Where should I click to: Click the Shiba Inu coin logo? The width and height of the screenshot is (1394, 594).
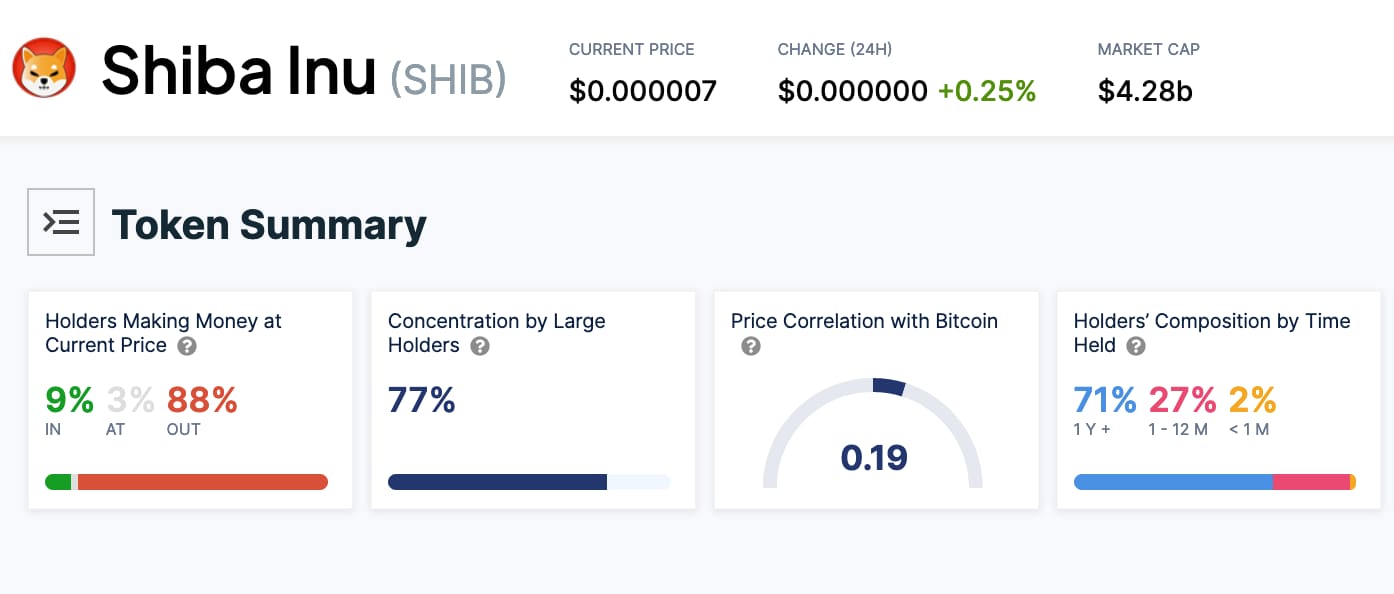coord(43,68)
